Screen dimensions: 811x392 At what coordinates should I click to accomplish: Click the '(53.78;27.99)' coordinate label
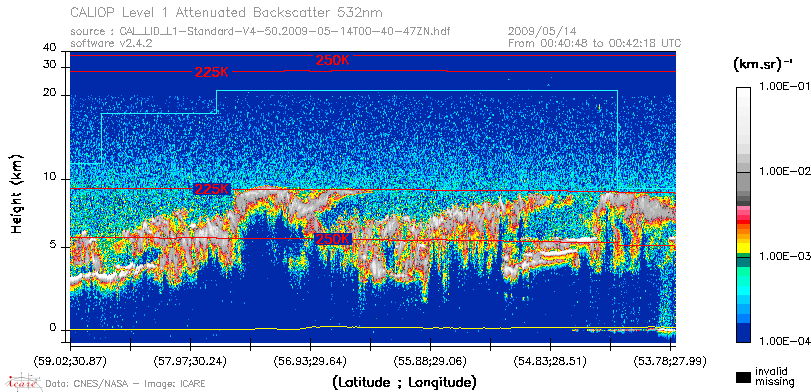point(670,360)
